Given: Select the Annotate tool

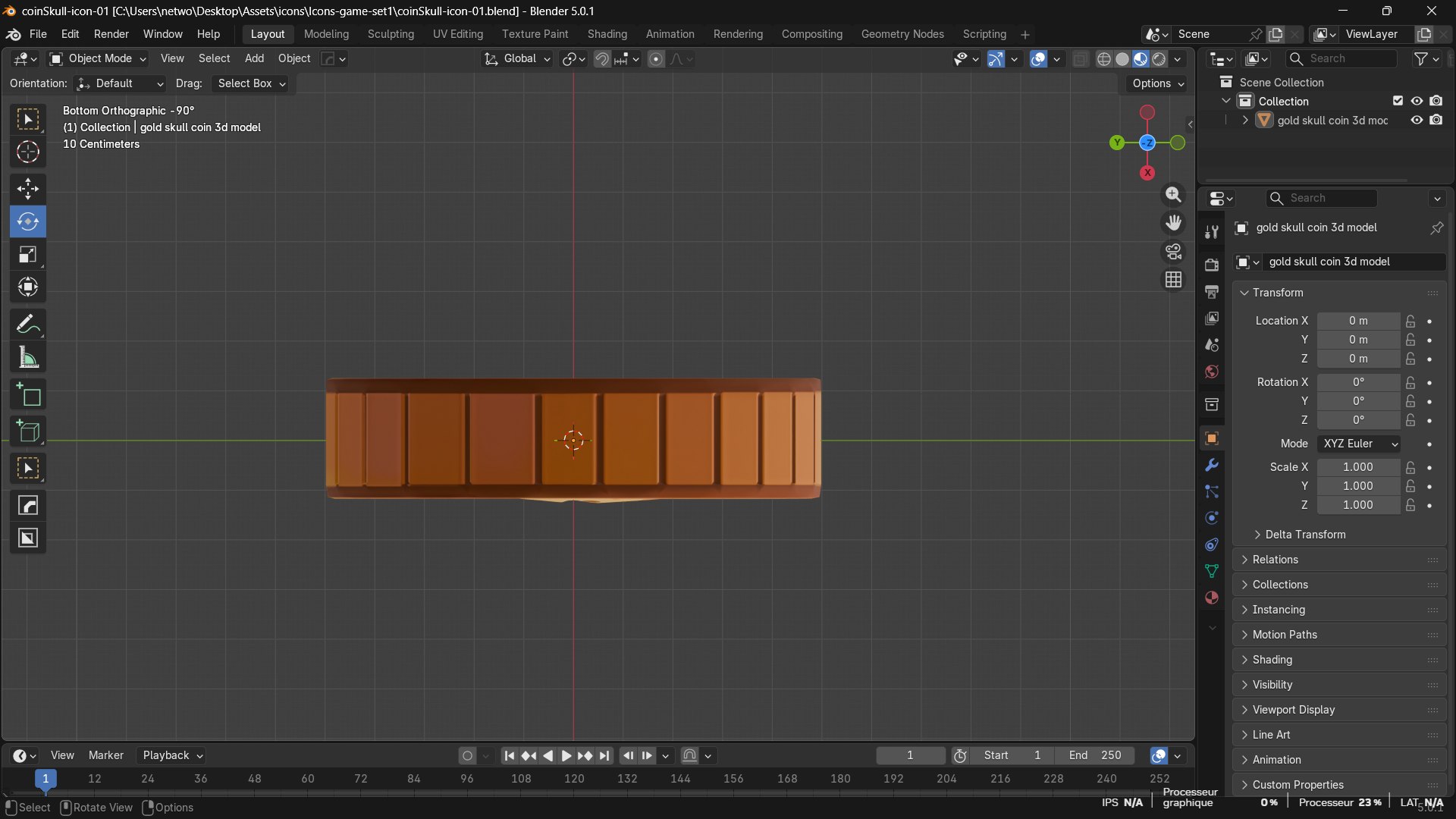Looking at the screenshot, I should coord(28,325).
